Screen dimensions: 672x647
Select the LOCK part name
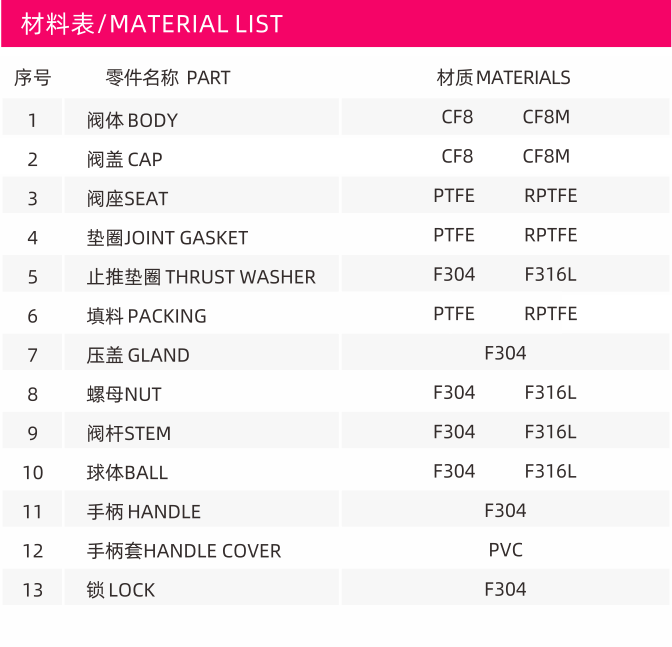click(x=120, y=590)
